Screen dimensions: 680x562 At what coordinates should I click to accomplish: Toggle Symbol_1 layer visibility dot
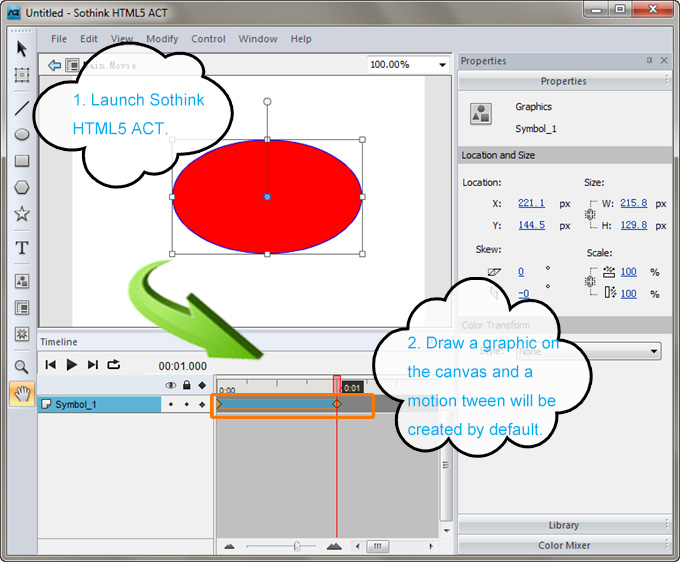point(171,404)
